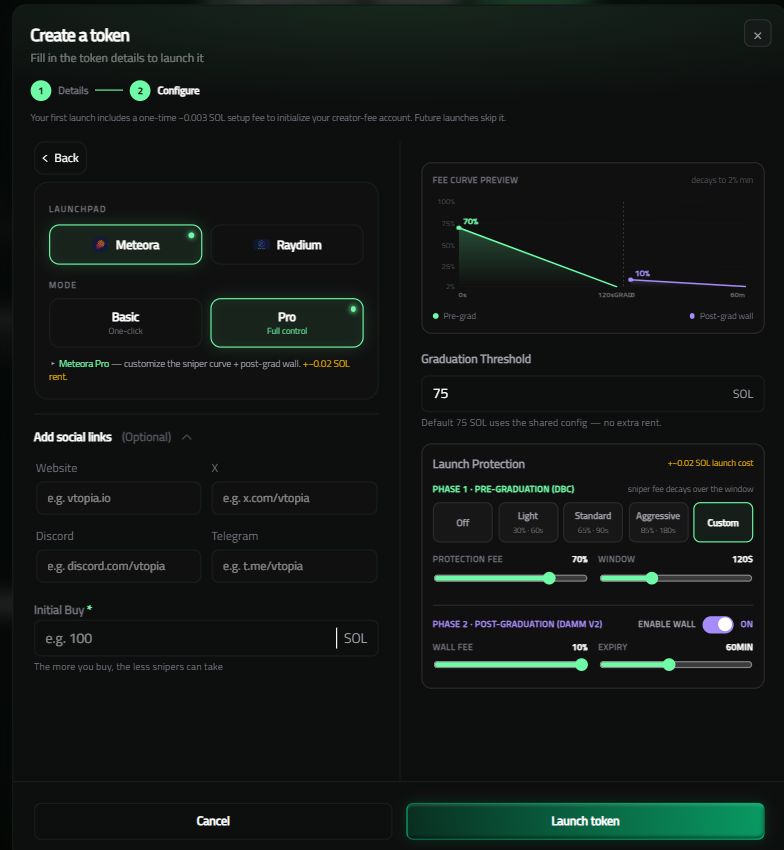Choose Basic one-click mode
The image size is (784, 850).
[125, 323]
